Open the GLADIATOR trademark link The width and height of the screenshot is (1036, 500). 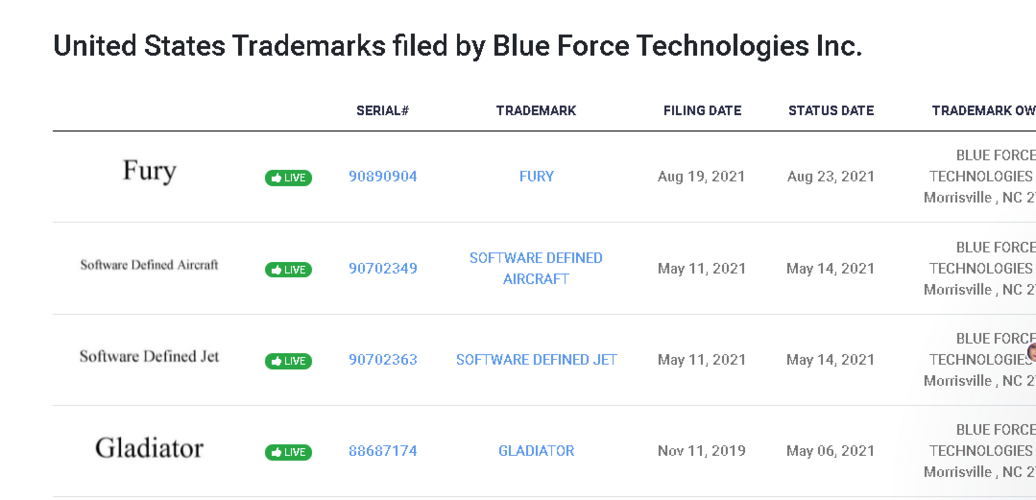pyautogui.click(x=536, y=450)
